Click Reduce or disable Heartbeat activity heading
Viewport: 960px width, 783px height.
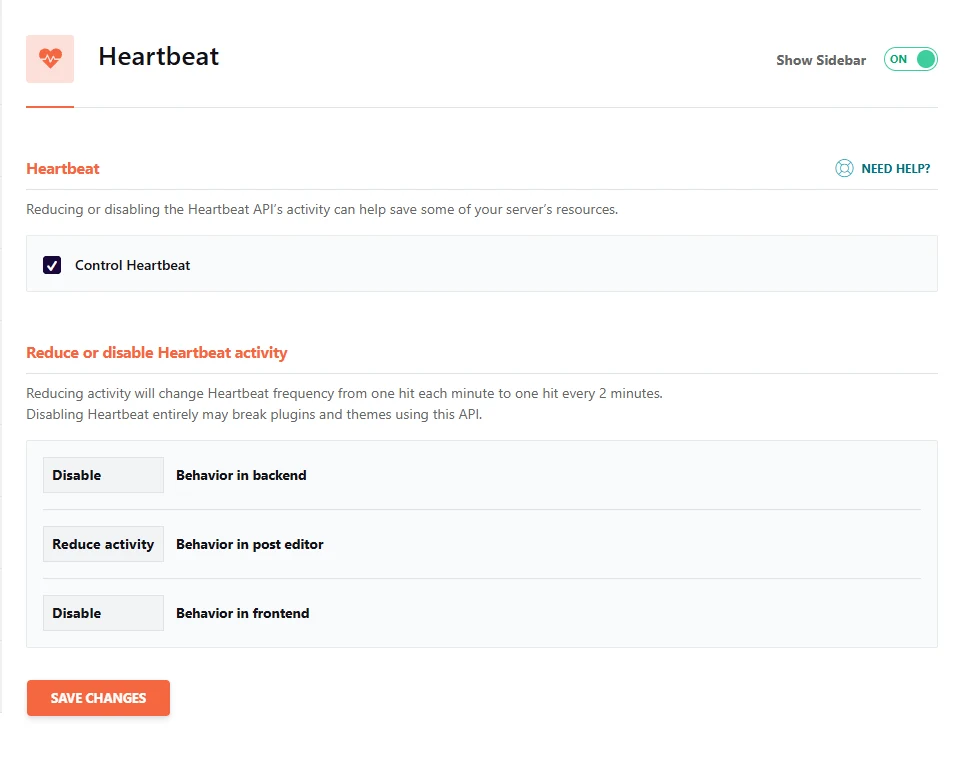(157, 353)
